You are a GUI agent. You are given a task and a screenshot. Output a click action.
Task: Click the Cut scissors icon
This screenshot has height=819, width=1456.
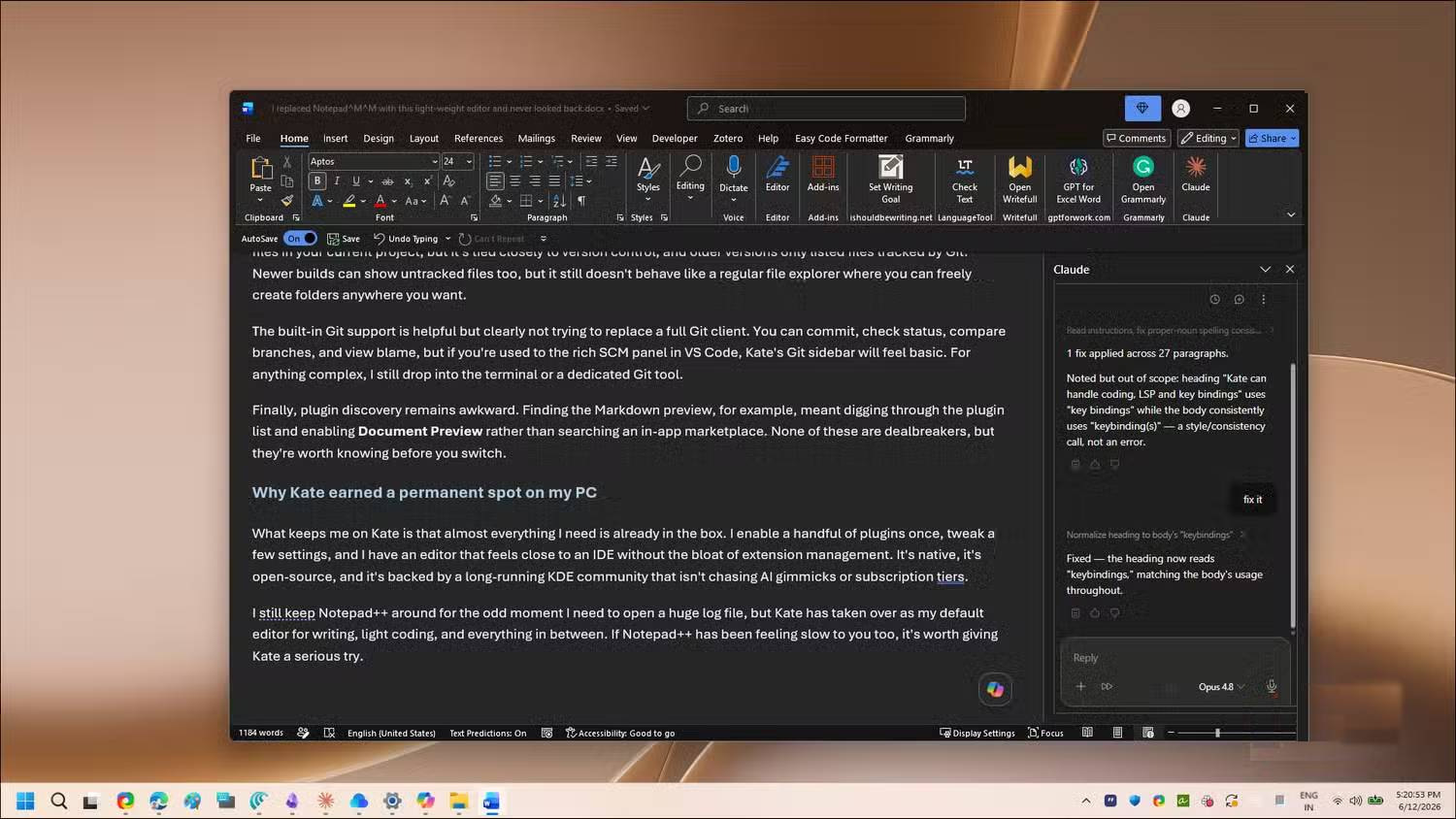point(287,161)
